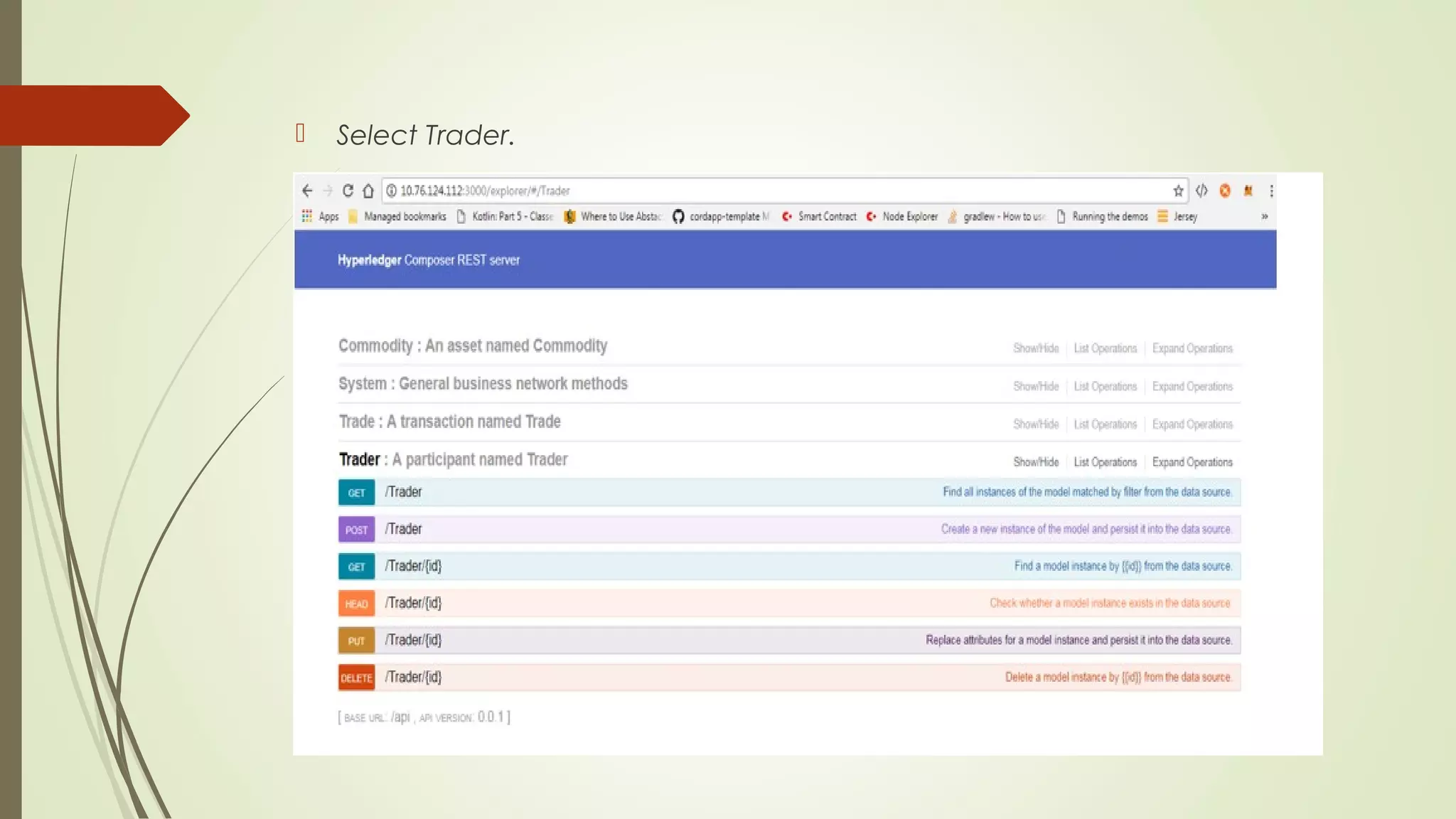
Task: Click 'Find a model instance by {{id}}' description
Action: pos(1123,566)
